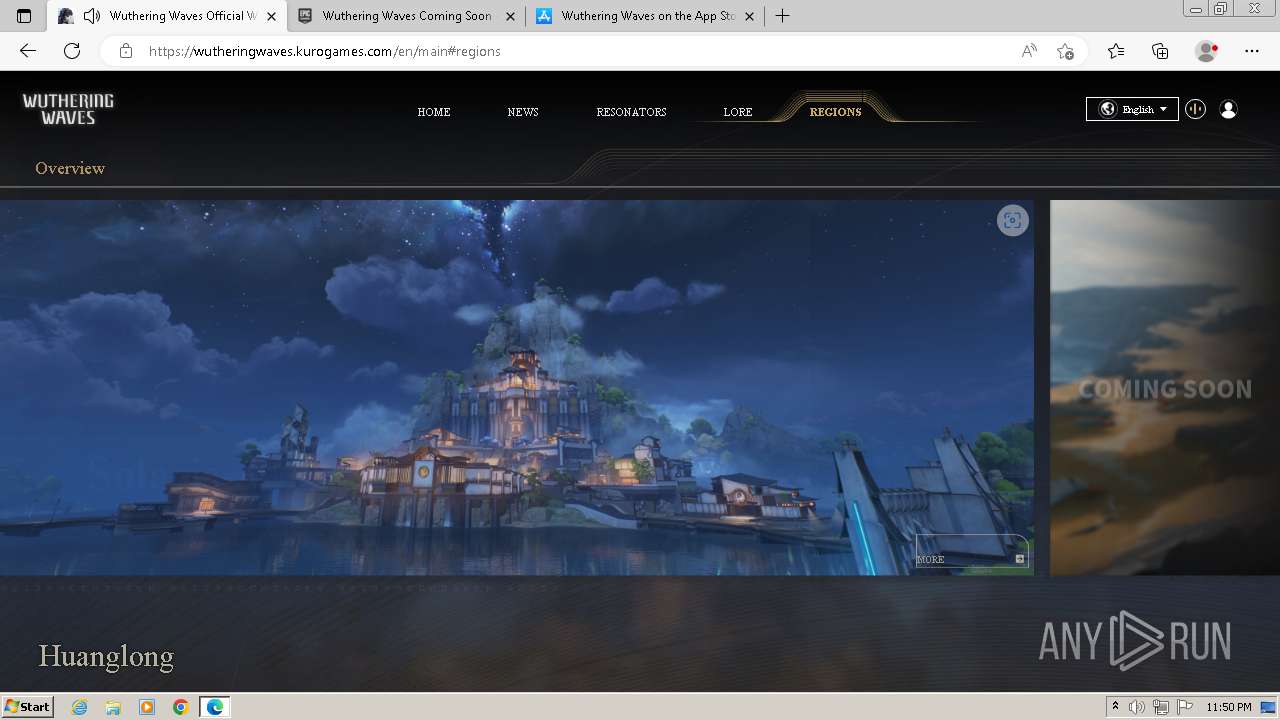This screenshot has width=1280, height=720.
Task: Select the COMING SOON region card
Action: 1165,388
